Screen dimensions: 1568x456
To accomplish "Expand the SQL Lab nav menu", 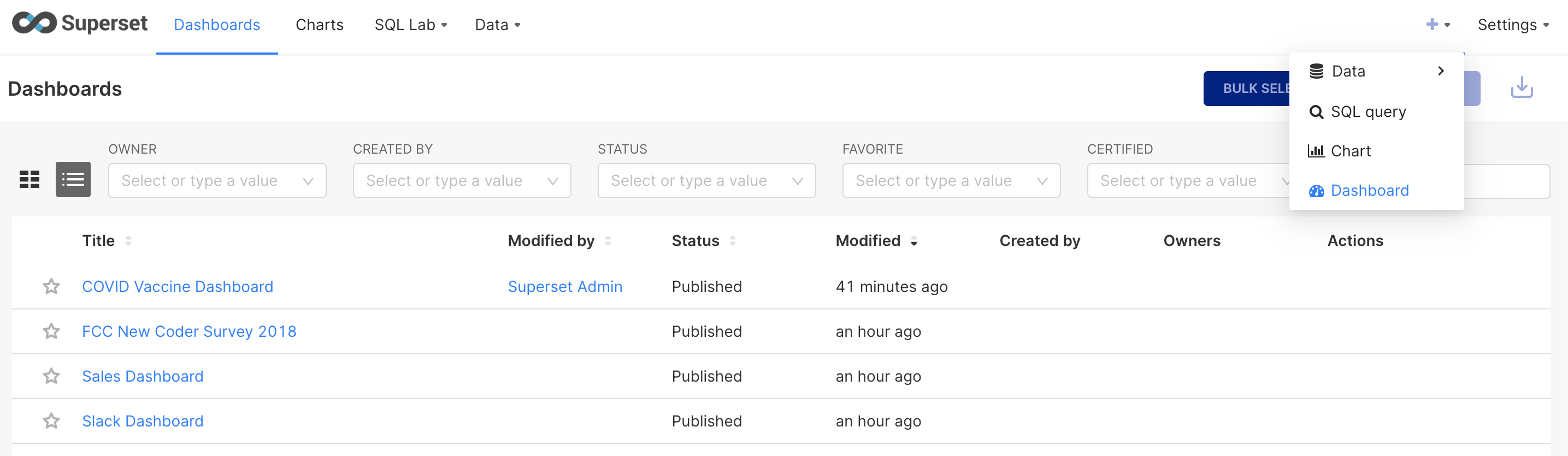I will (x=411, y=25).
